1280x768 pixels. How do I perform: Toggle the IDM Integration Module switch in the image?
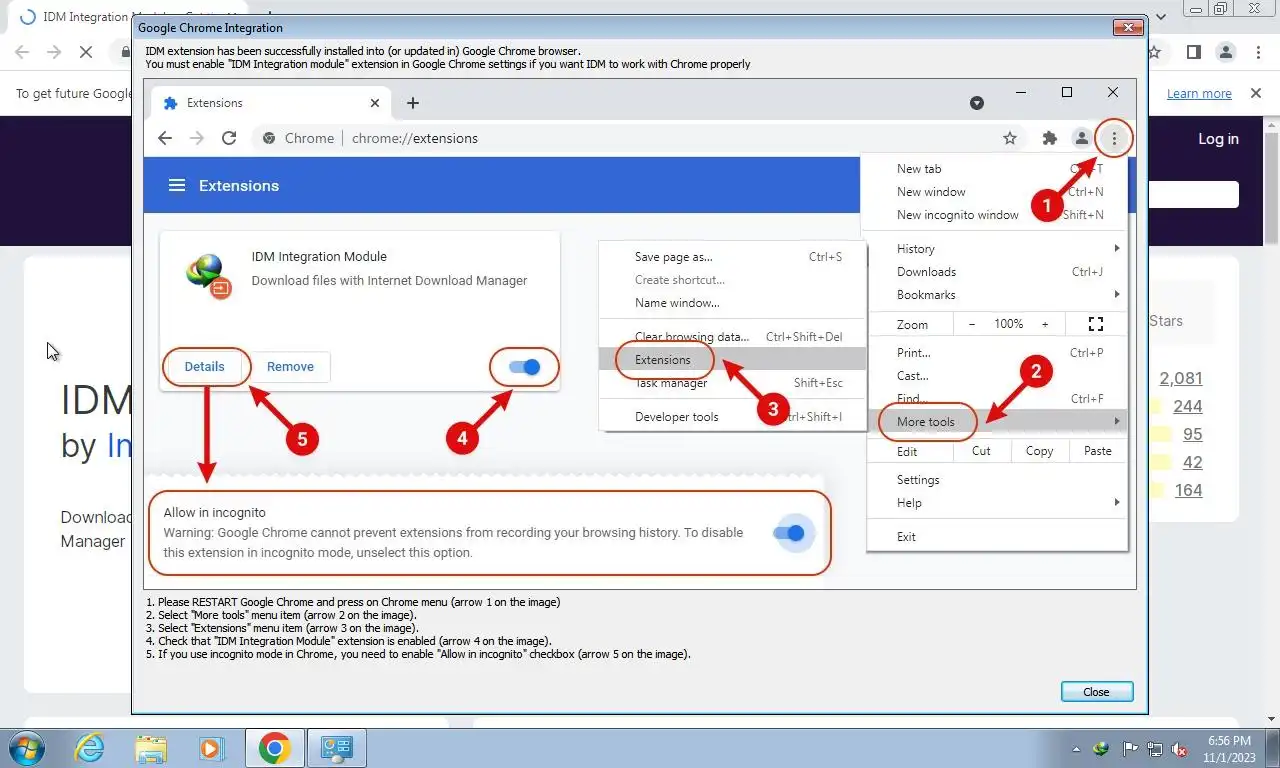[x=524, y=367]
